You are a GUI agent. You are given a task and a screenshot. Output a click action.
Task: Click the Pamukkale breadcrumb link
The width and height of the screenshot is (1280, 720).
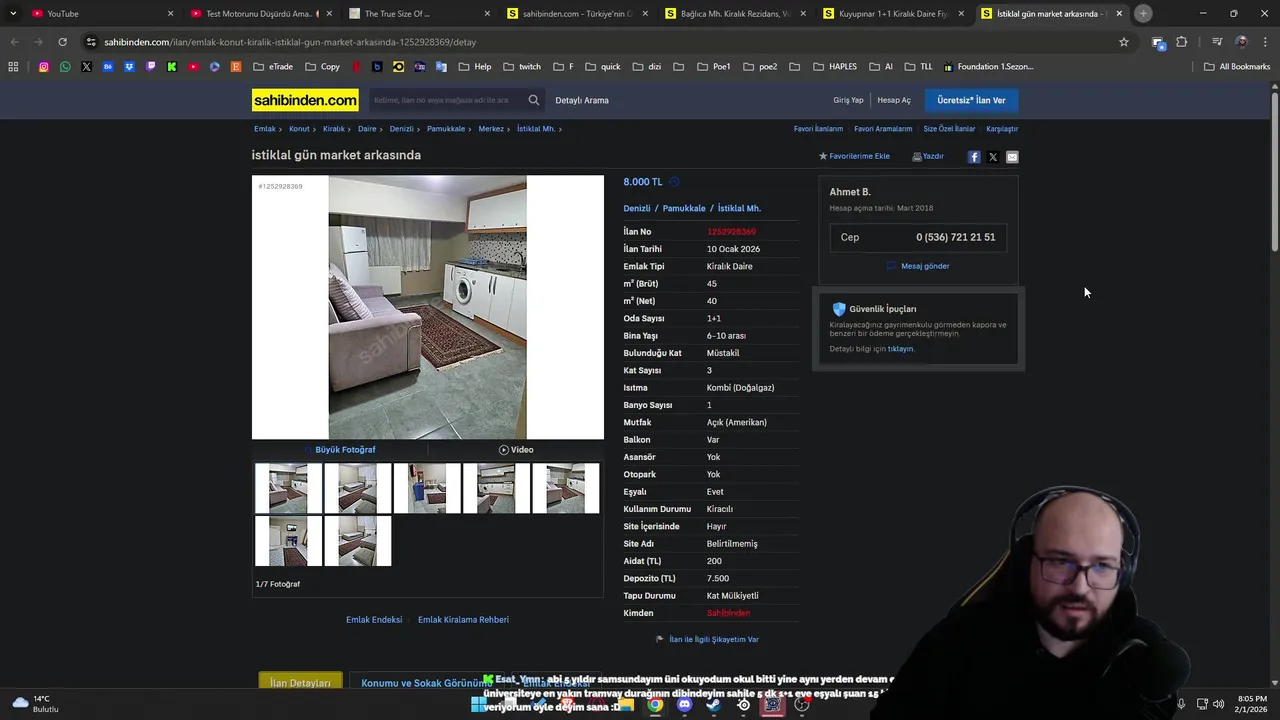click(x=446, y=129)
